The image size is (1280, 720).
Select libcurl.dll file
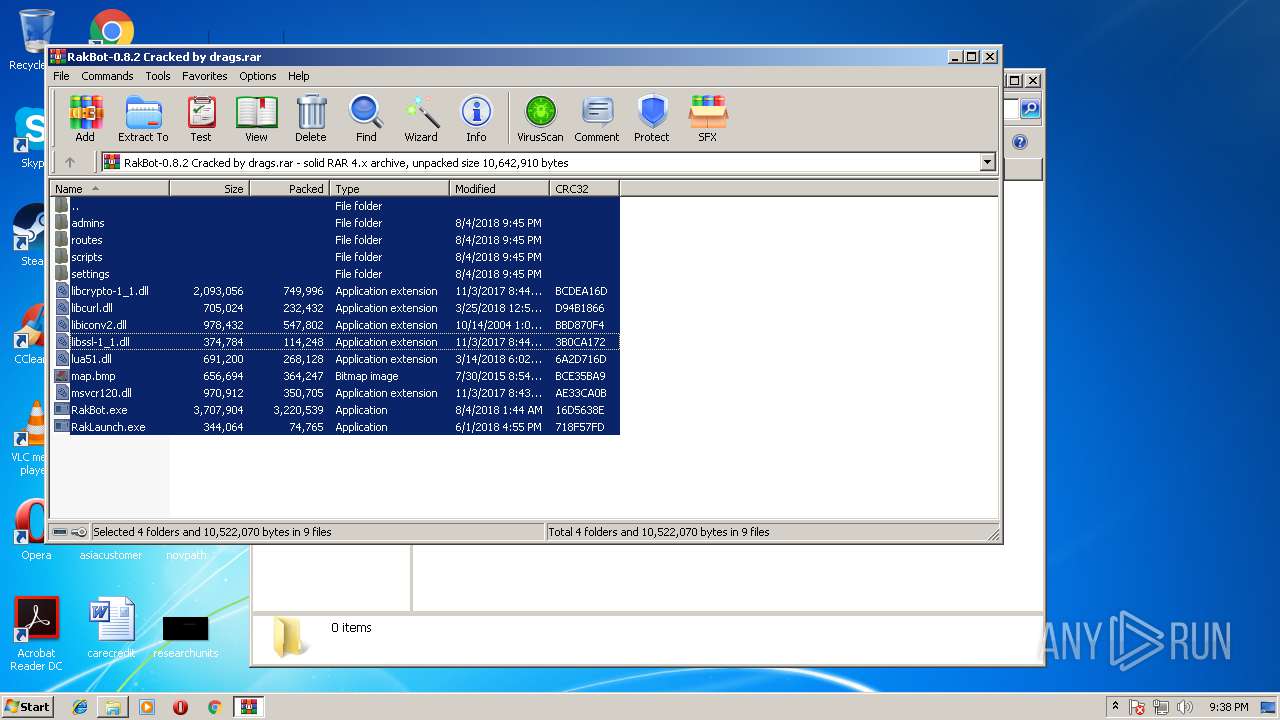pyautogui.click(x=335, y=308)
